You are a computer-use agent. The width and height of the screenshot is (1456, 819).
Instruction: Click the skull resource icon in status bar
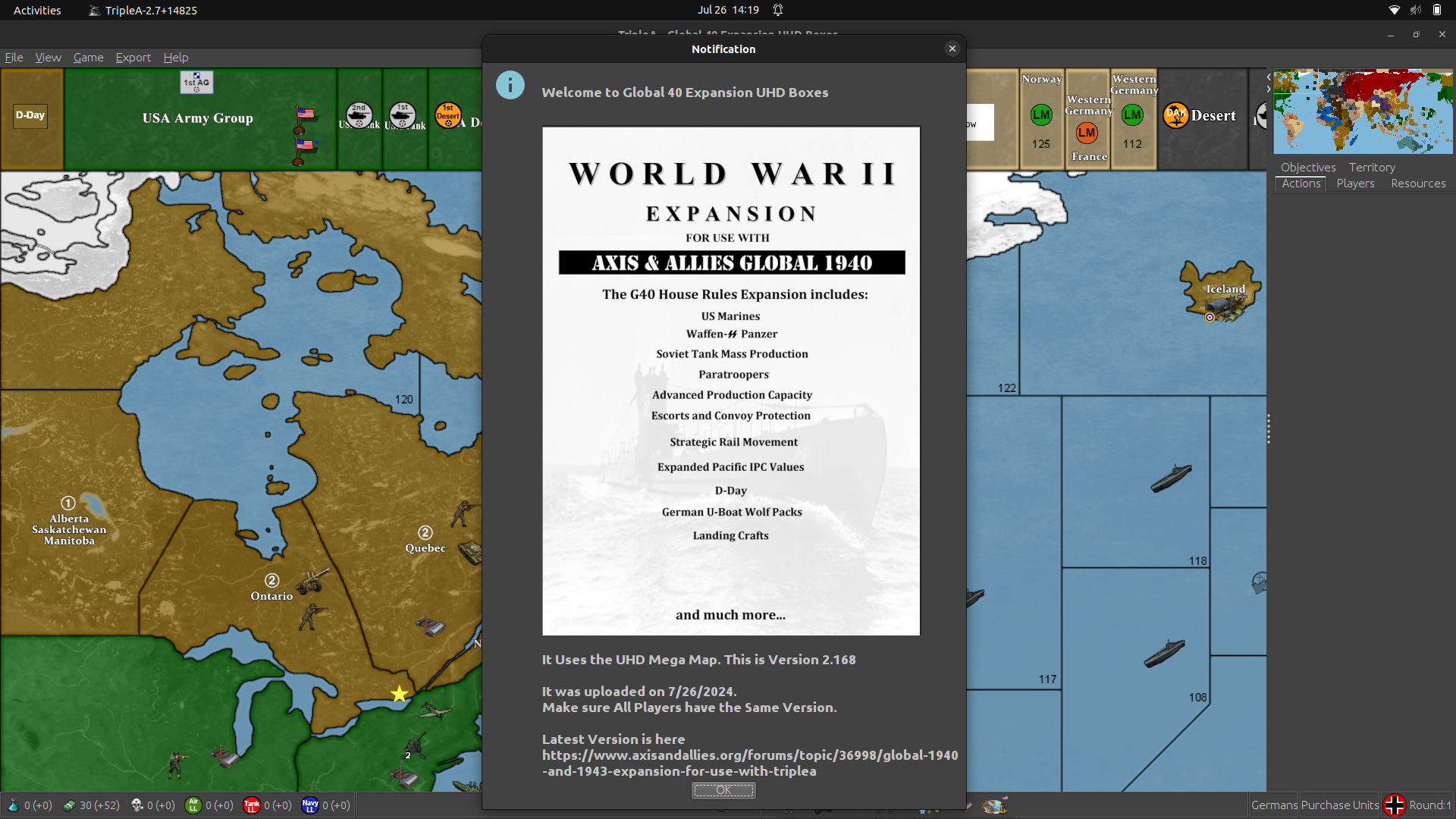click(137, 805)
